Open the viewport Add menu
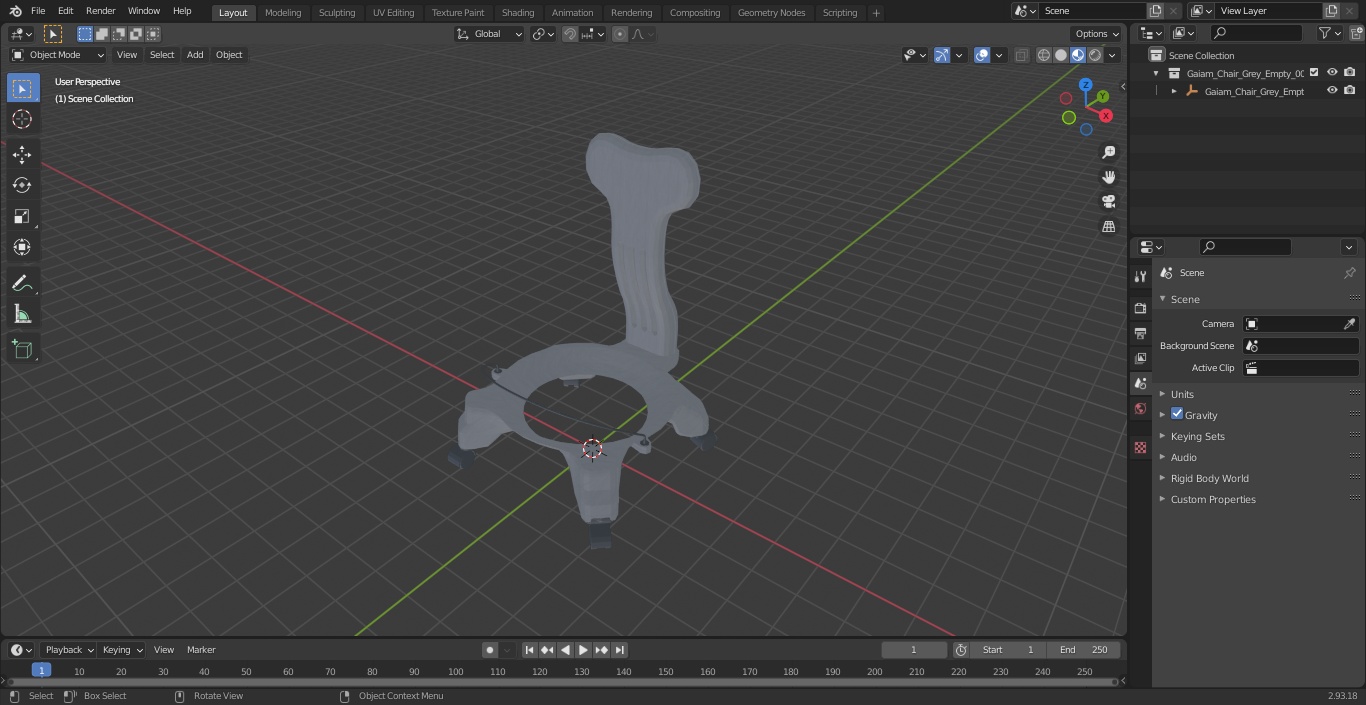 195,55
